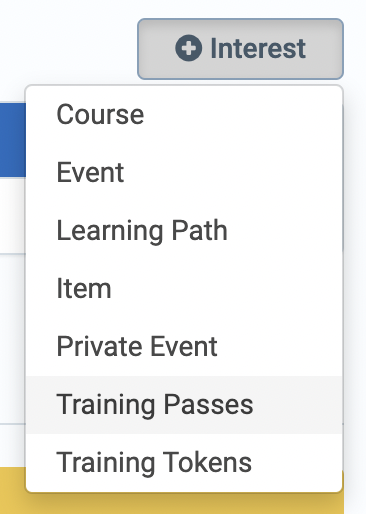The height and width of the screenshot is (514, 366).
Task: Add an Item type interest
Action: [84, 288]
